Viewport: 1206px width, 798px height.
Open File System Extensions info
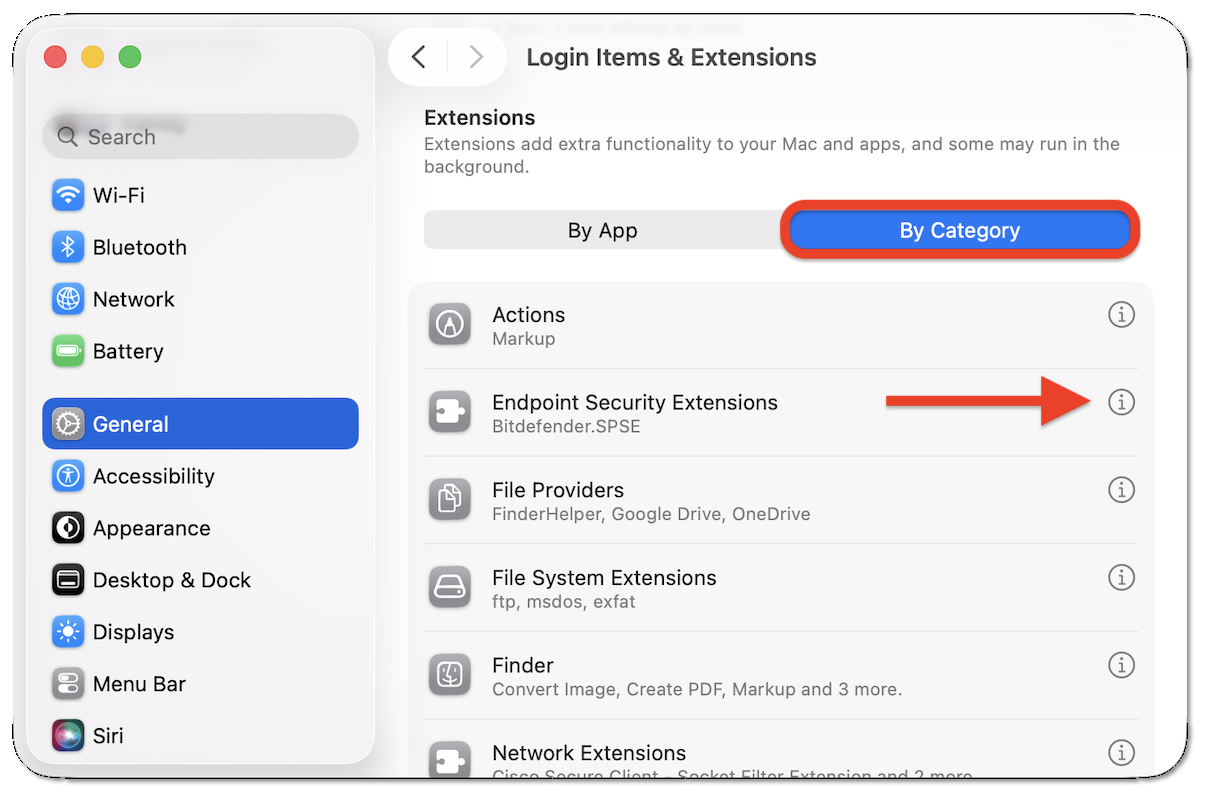[x=1121, y=577]
